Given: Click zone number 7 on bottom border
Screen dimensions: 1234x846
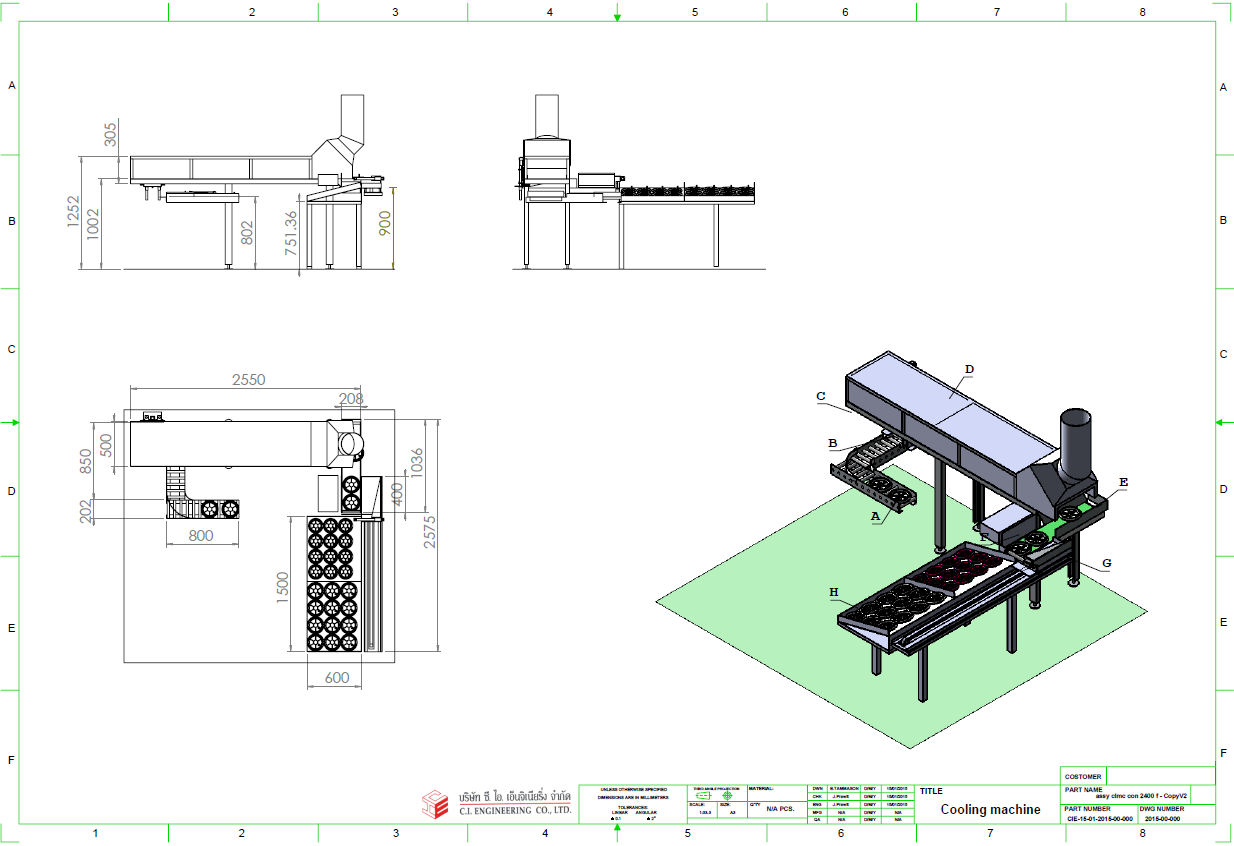Looking at the screenshot, I should tap(990, 833).
